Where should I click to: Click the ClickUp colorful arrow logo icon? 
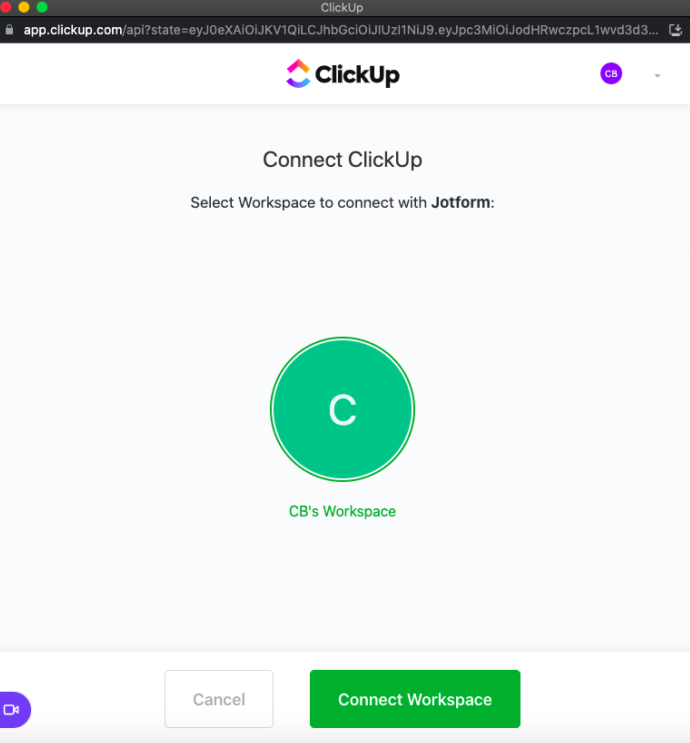click(298, 73)
